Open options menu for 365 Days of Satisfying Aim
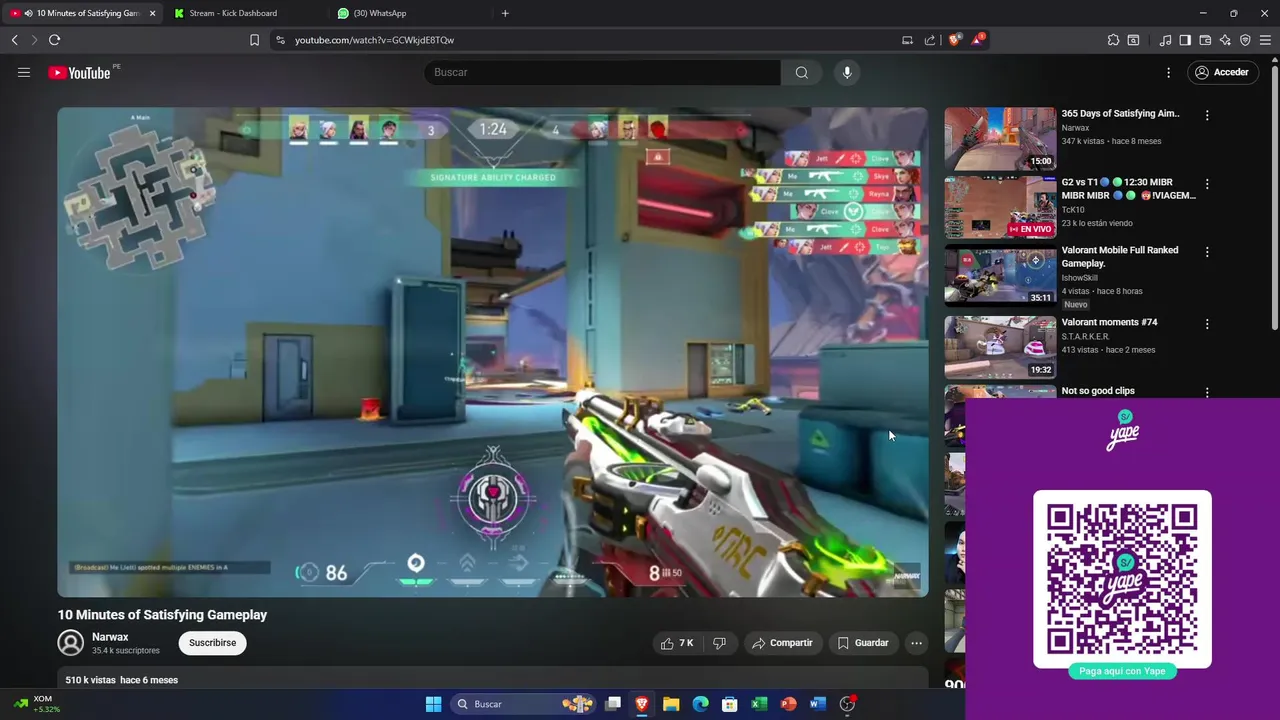This screenshot has width=1280, height=720. point(1207,115)
